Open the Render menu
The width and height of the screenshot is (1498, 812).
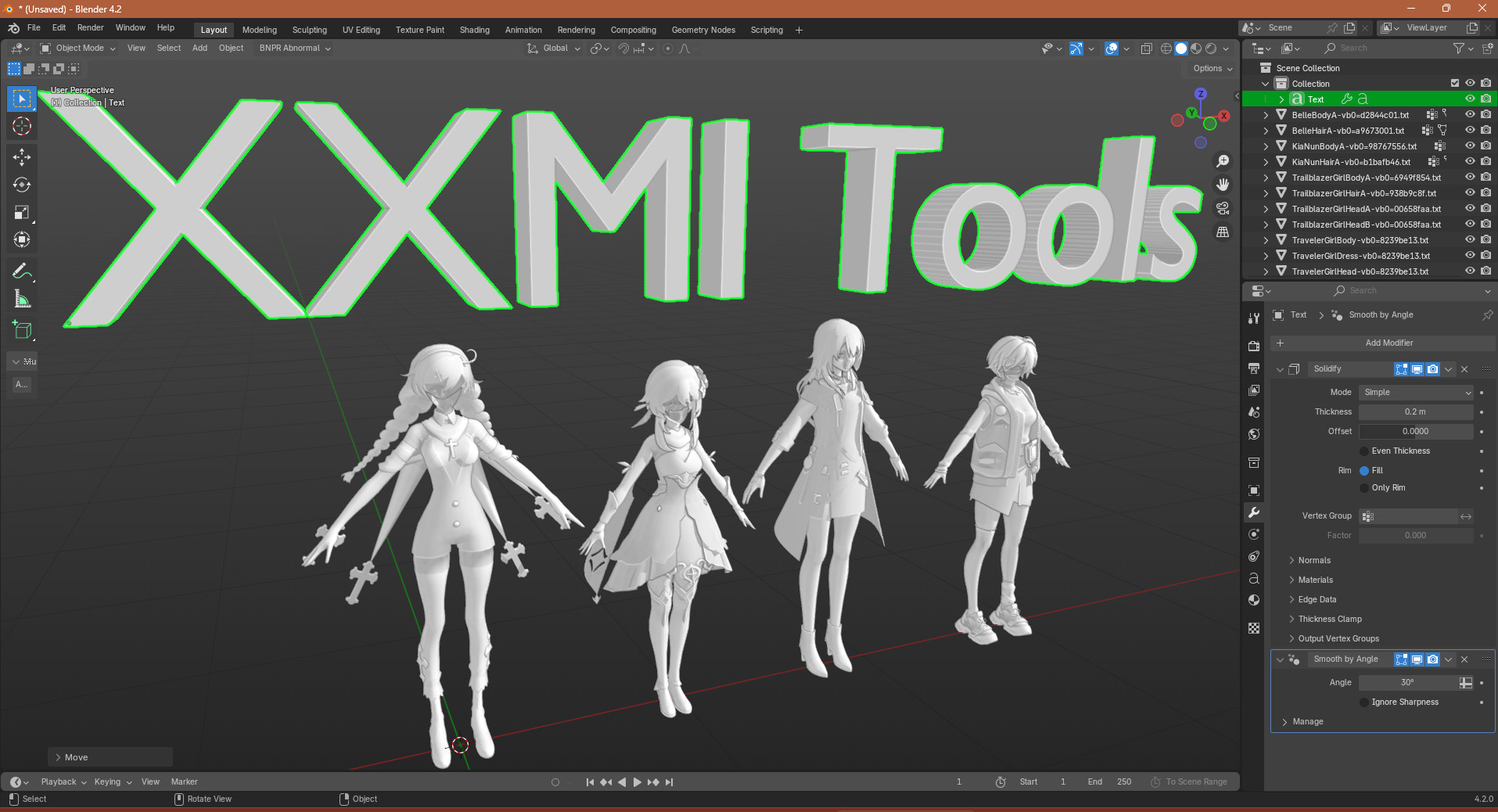(x=91, y=27)
